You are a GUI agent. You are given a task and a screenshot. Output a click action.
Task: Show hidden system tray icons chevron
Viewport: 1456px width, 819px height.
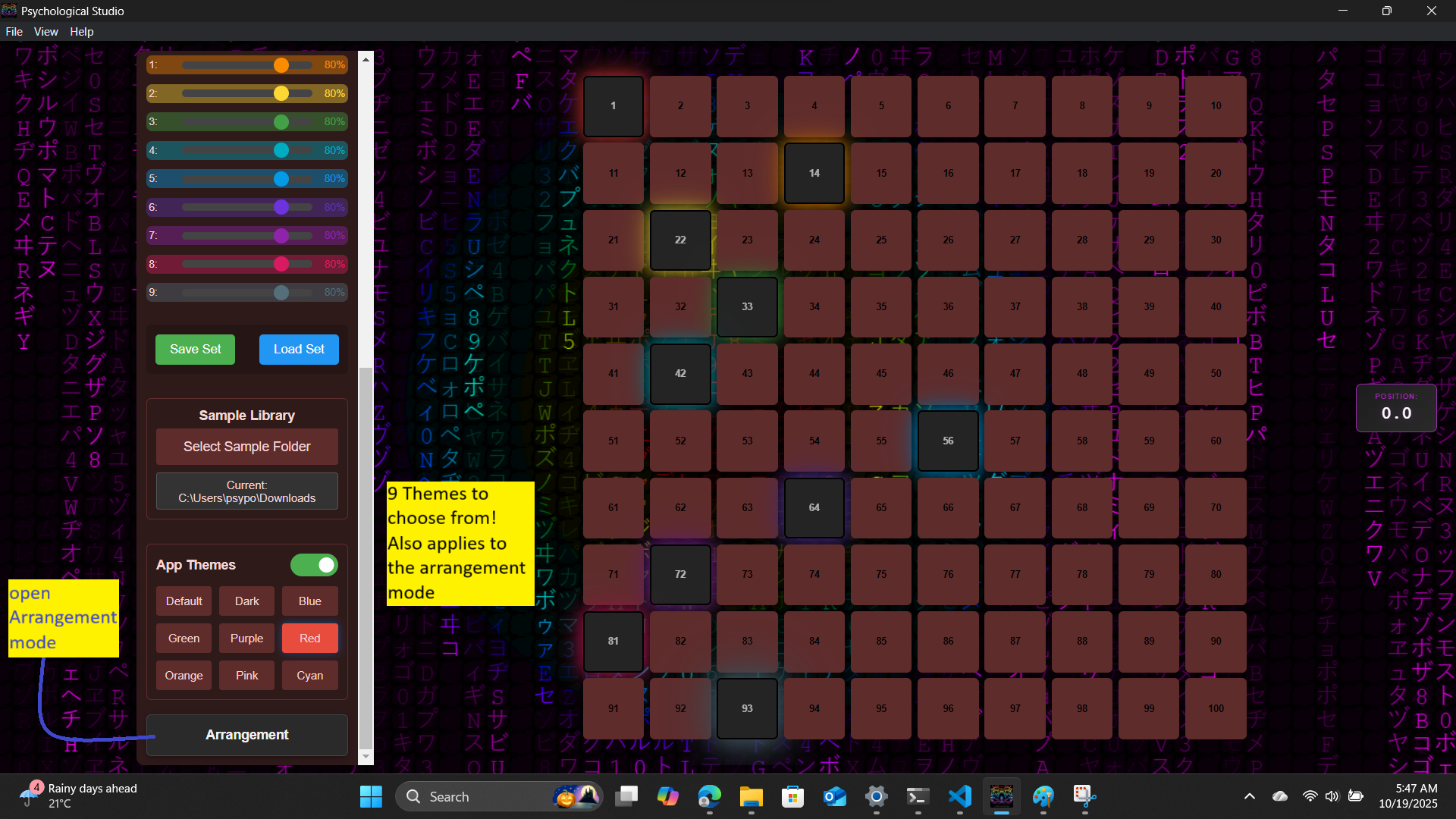point(1249,796)
